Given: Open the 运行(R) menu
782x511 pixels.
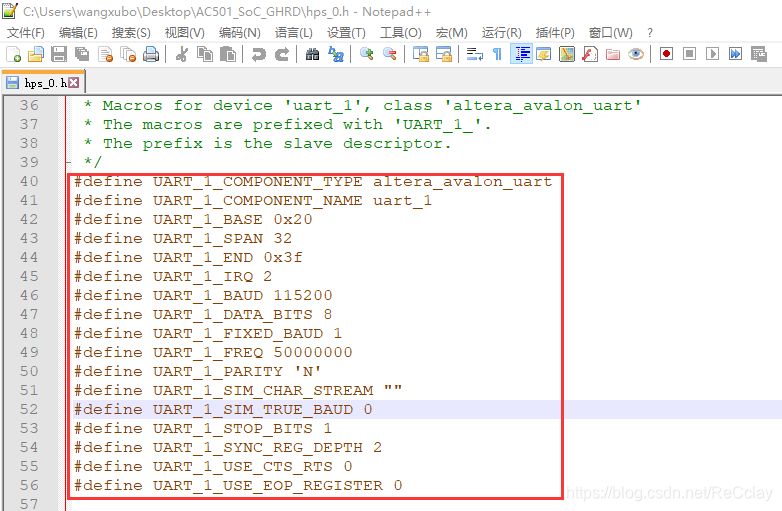Looking at the screenshot, I should click(501, 33).
